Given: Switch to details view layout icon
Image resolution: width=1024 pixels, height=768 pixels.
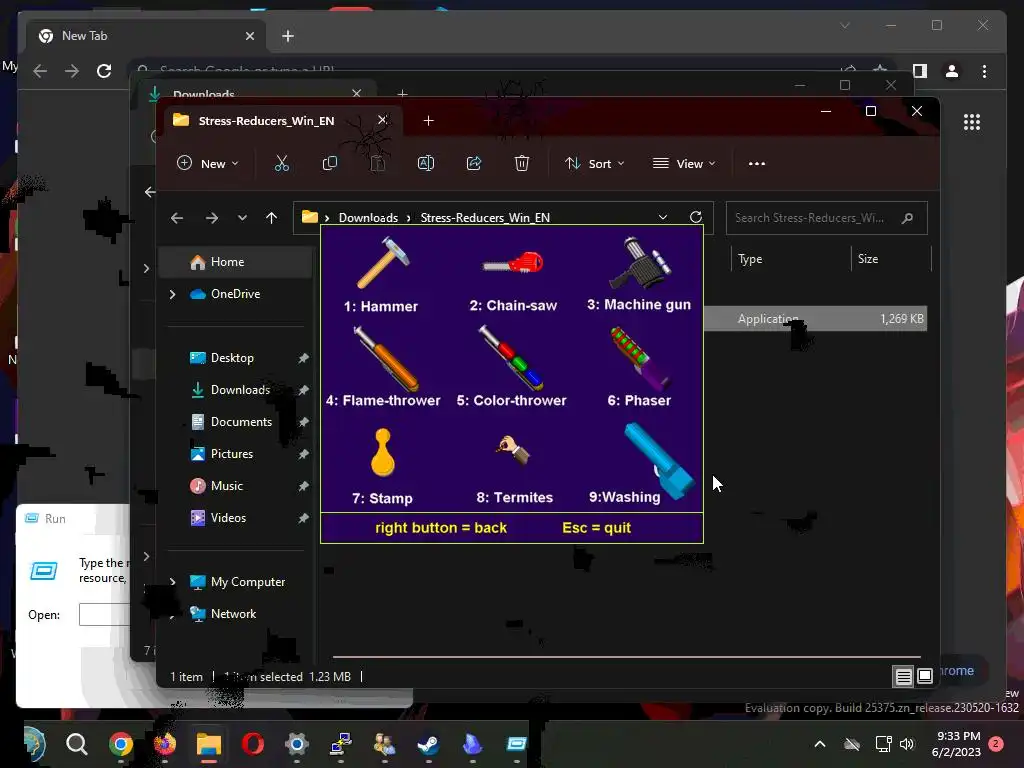Looking at the screenshot, I should click(903, 677).
